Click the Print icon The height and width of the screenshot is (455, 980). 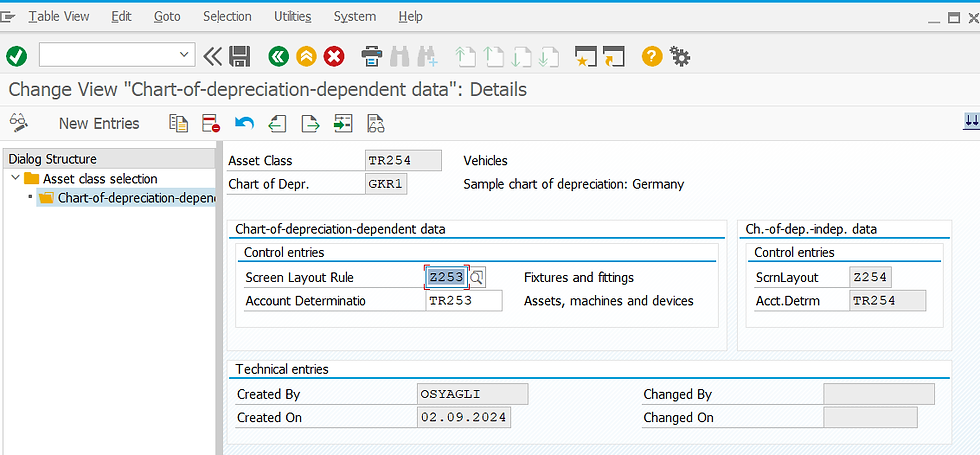coord(372,57)
